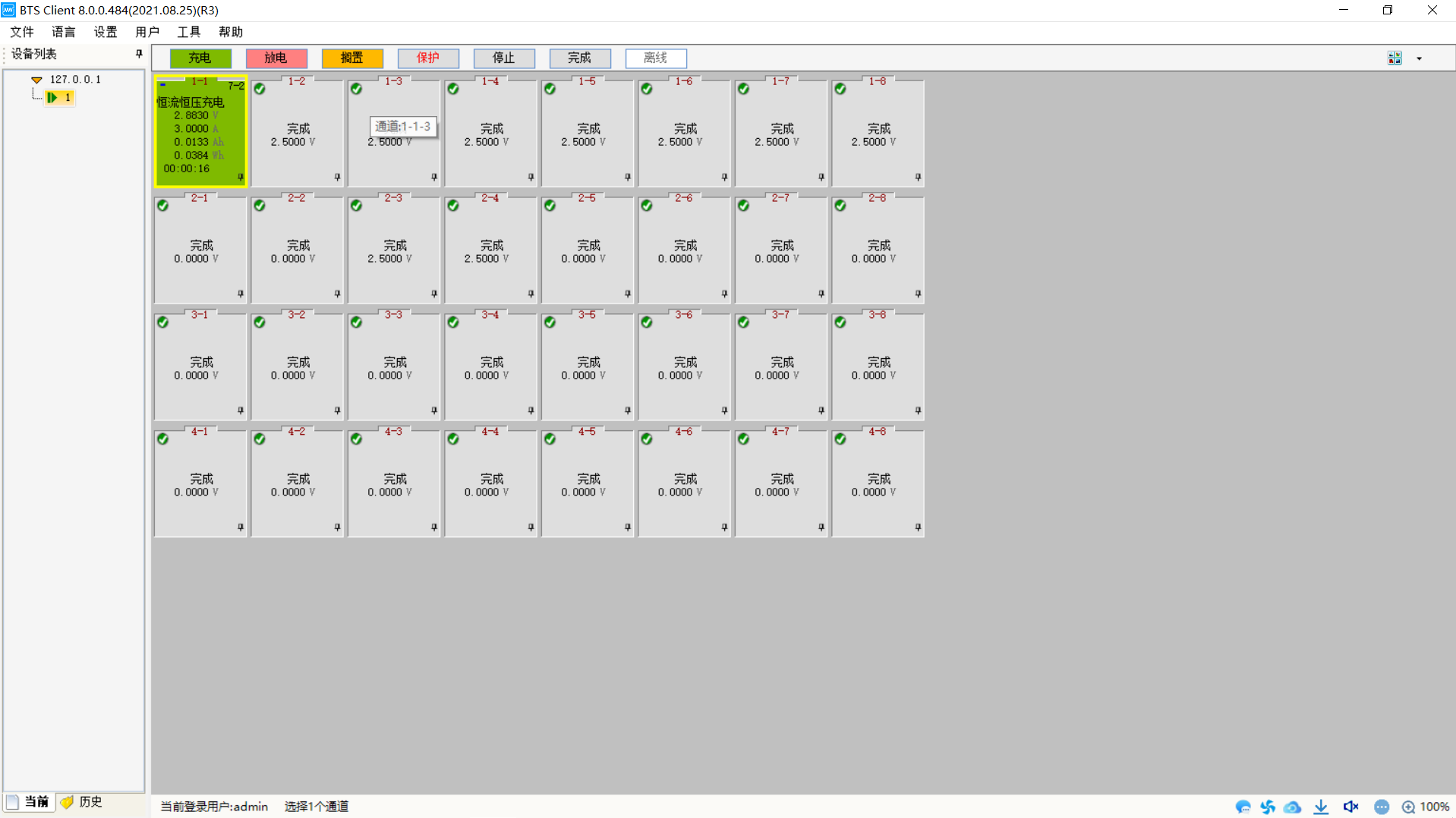Click the green check on channel 1-4
Viewport: 1456px width, 818px height.
point(453,90)
